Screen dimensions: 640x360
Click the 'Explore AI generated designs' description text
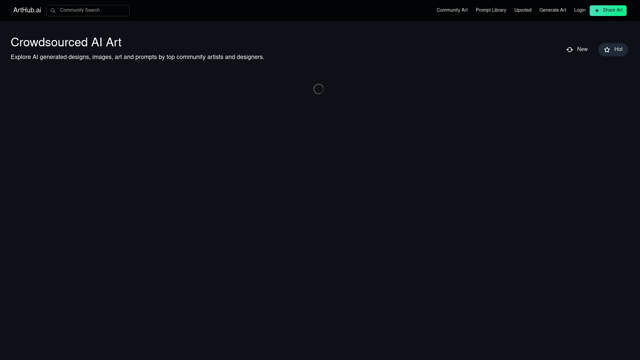coord(137,57)
